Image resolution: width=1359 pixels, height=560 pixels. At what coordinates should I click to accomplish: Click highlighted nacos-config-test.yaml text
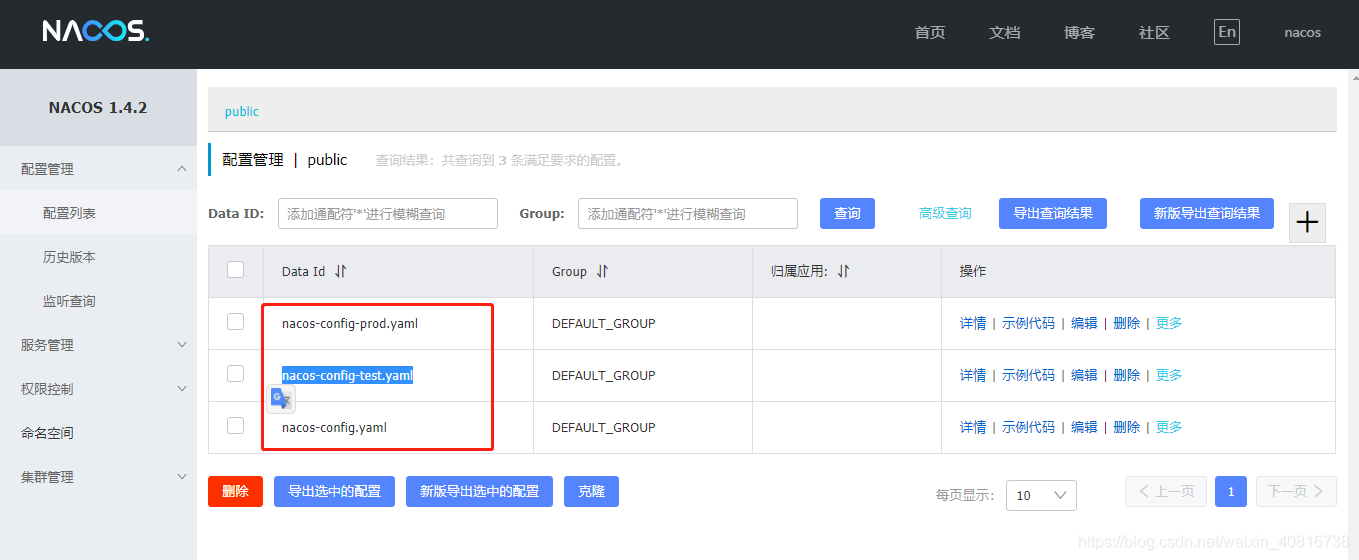(347, 375)
